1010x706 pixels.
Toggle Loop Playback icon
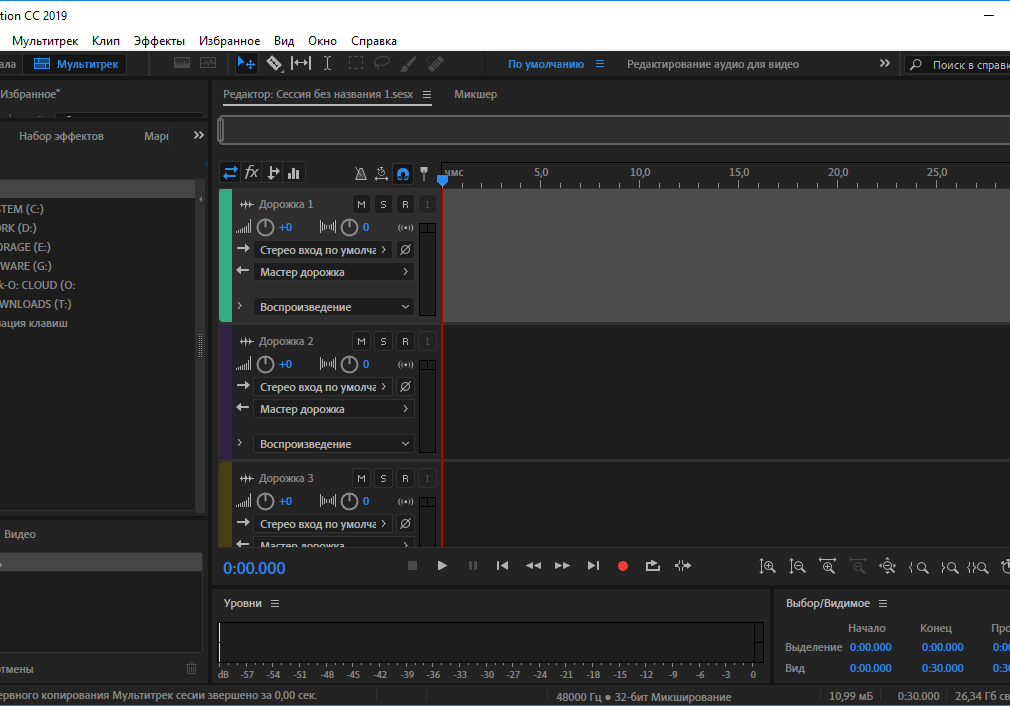(x=653, y=566)
